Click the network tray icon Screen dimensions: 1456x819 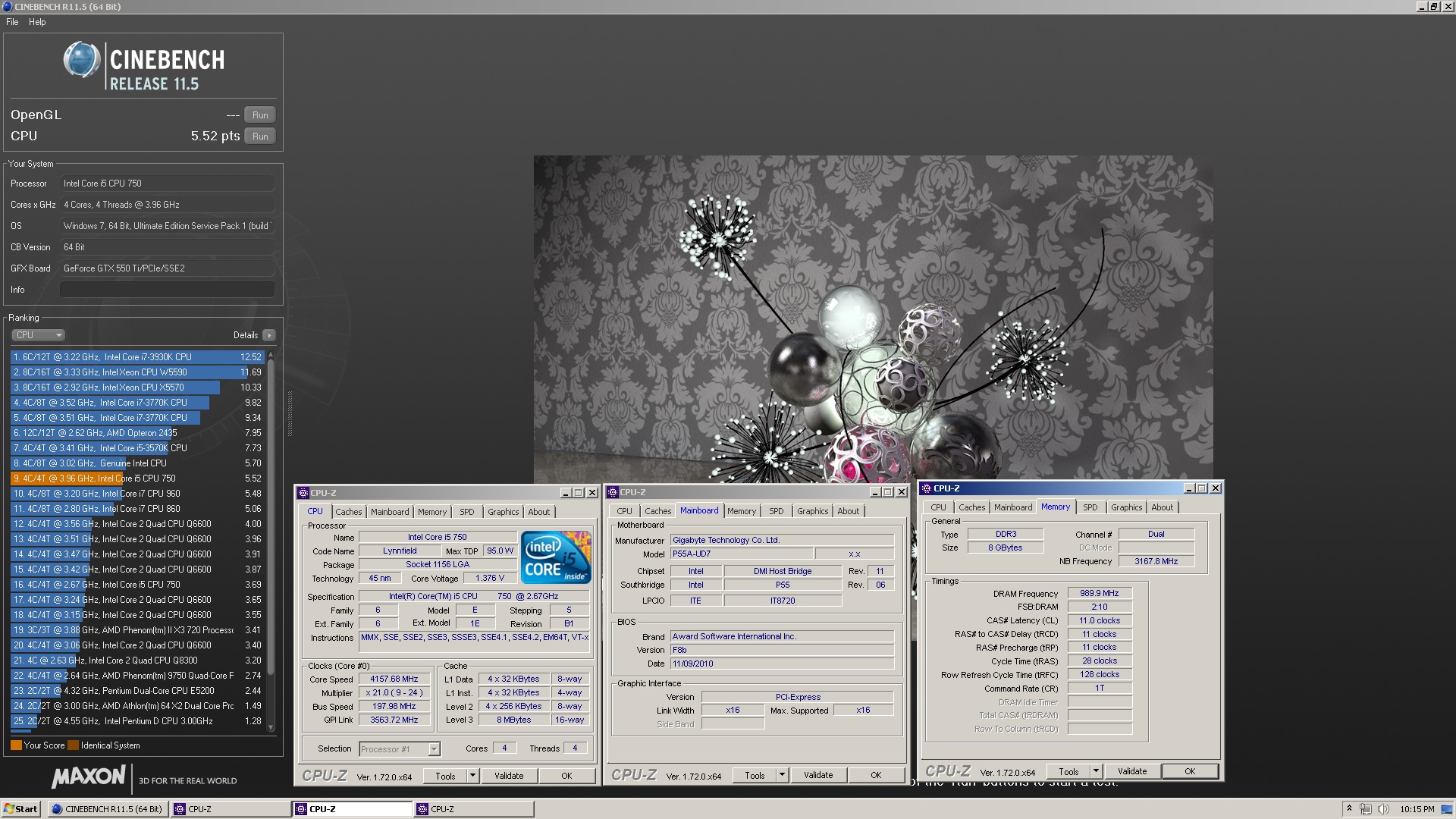(x=1366, y=809)
